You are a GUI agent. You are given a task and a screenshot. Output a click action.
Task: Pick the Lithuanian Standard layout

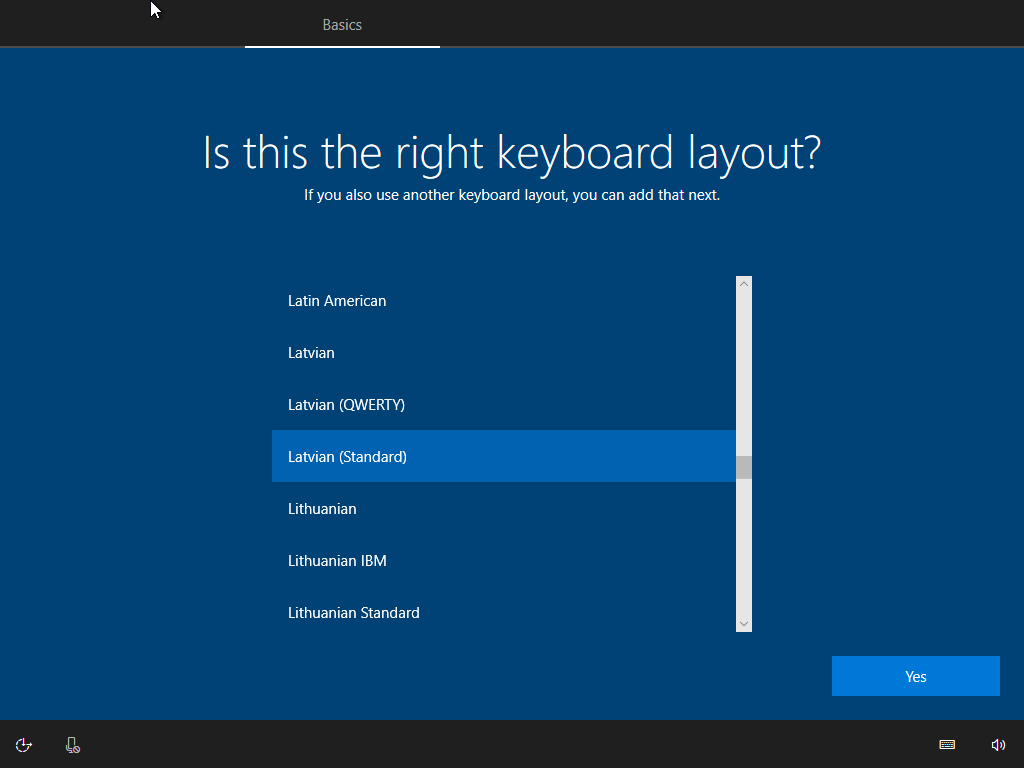coord(353,613)
